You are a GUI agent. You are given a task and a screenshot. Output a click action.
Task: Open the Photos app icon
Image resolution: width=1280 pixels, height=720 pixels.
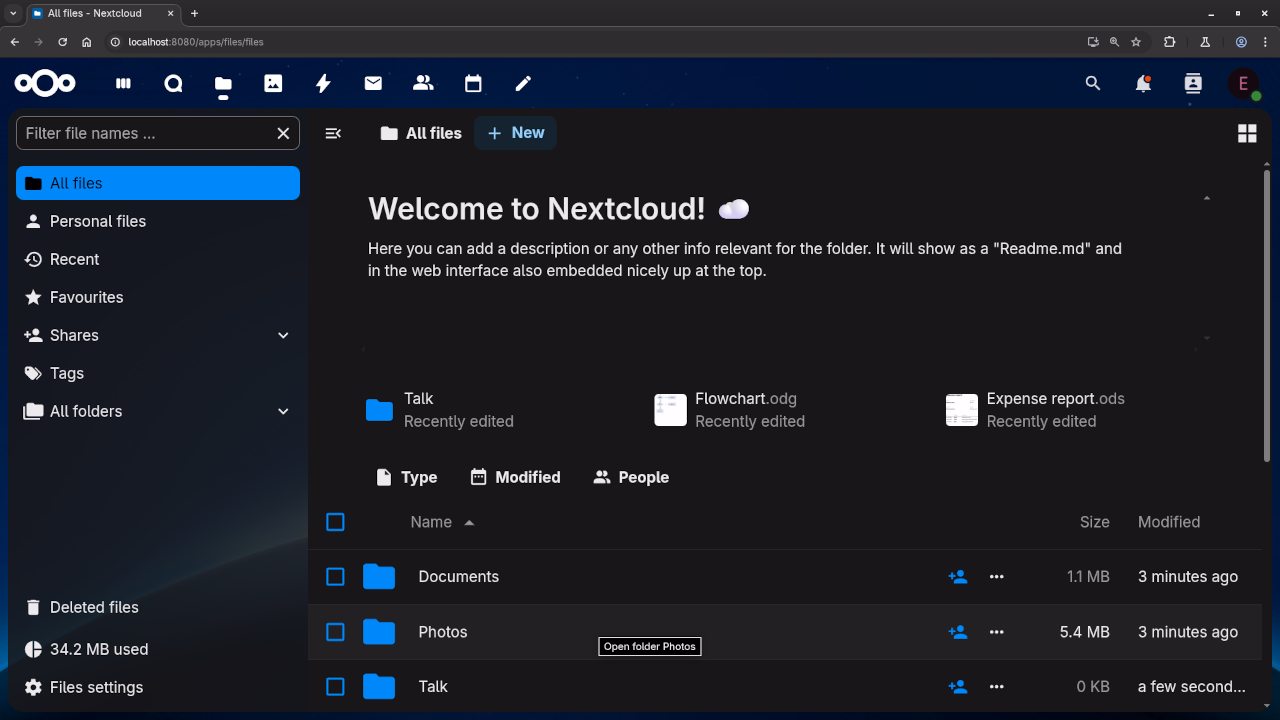pyautogui.click(x=273, y=84)
